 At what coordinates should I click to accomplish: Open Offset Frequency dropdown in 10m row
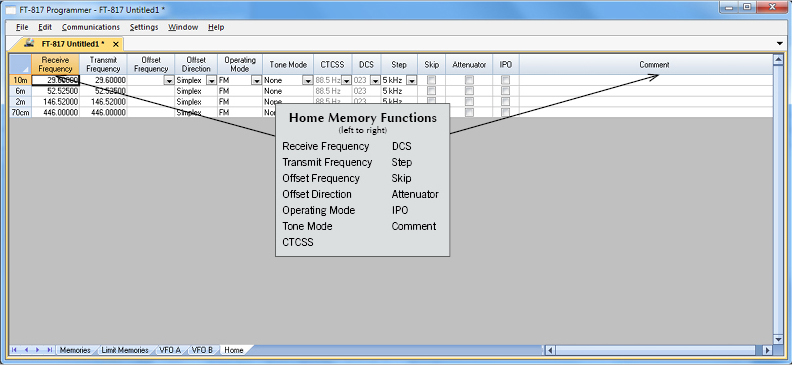[x=169, y=80]
